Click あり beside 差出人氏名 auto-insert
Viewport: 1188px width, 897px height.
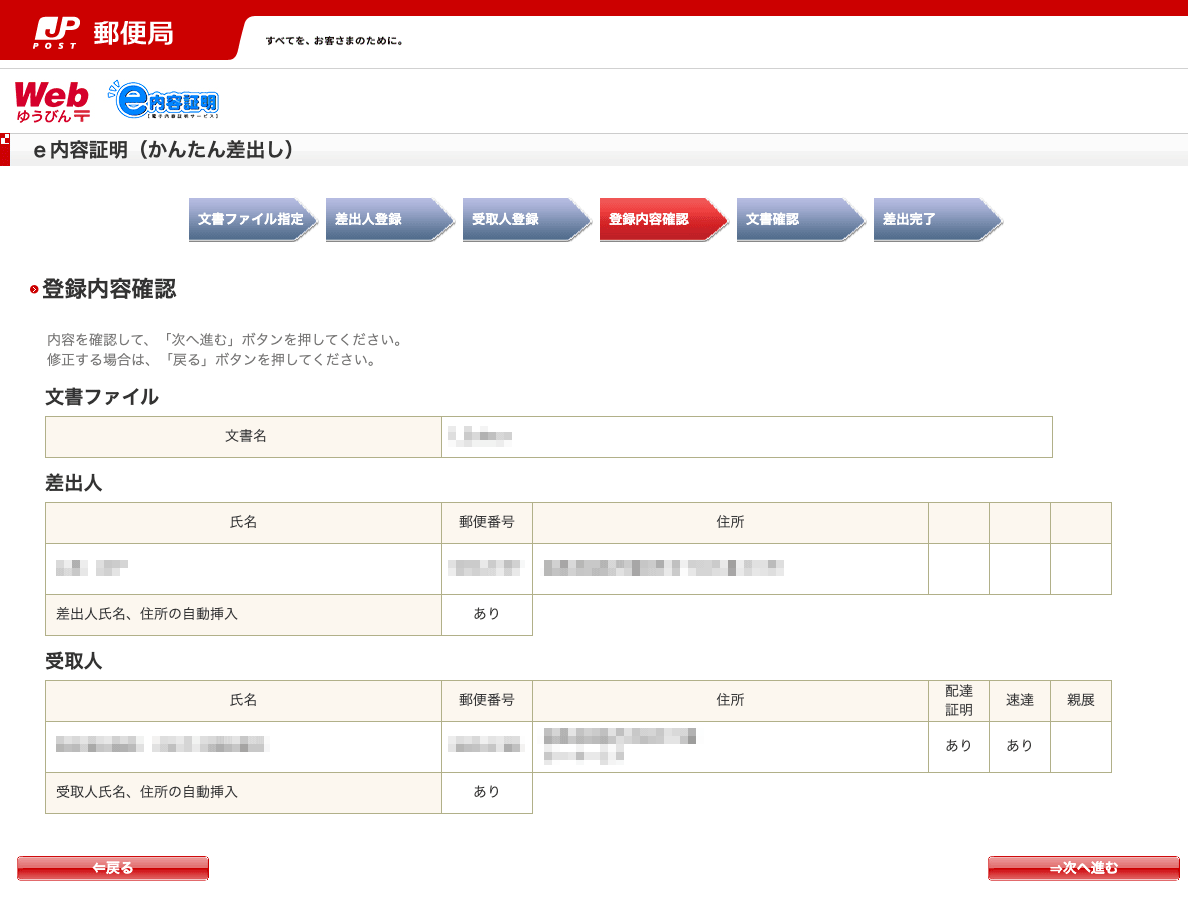(x=486, y=614)
